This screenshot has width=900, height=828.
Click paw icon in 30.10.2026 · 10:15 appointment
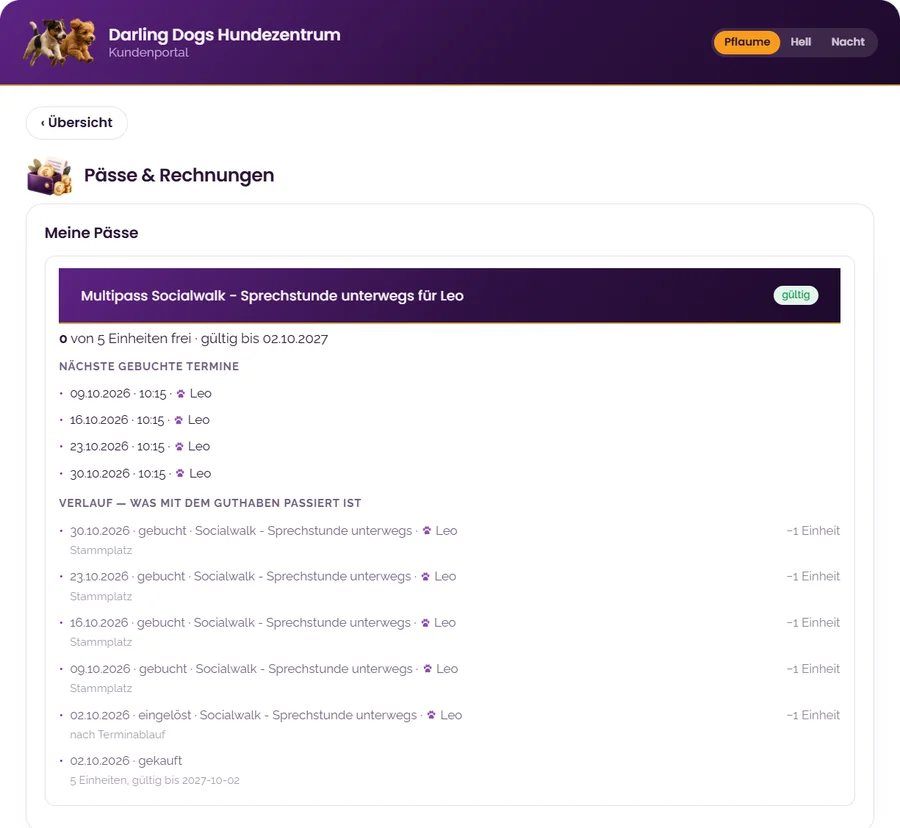click(180, 473)
